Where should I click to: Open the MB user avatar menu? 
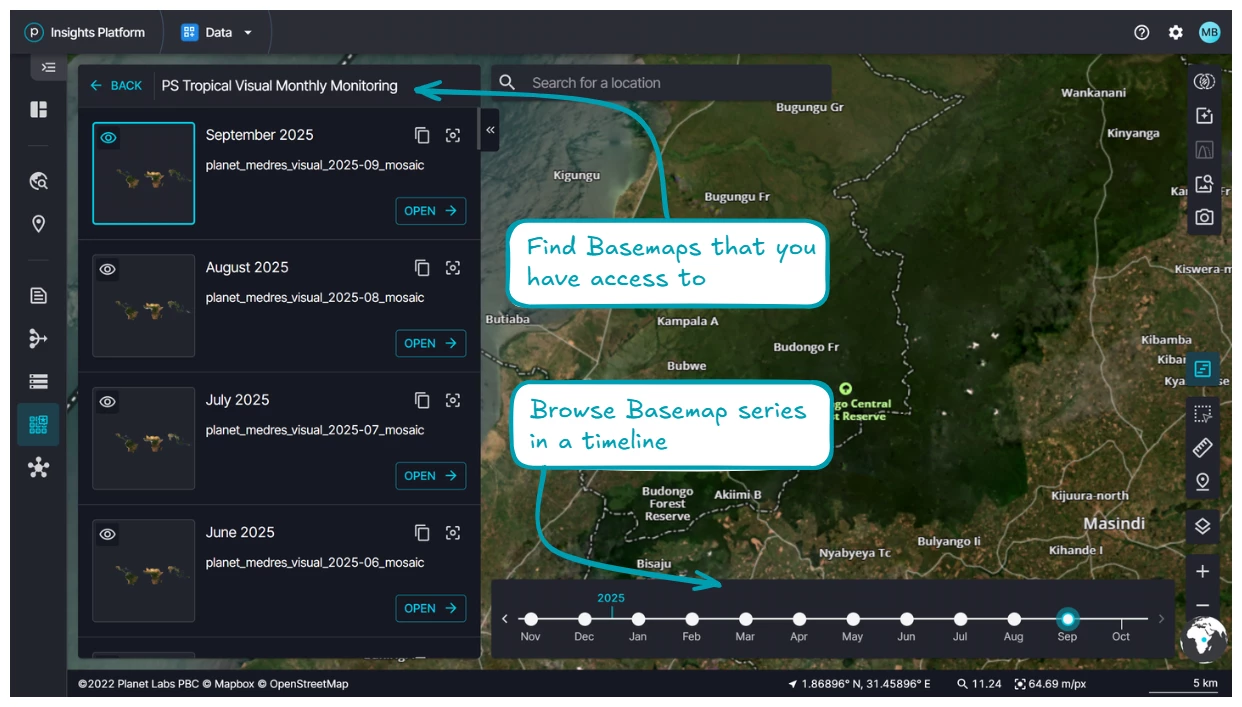click(1210, 32)
